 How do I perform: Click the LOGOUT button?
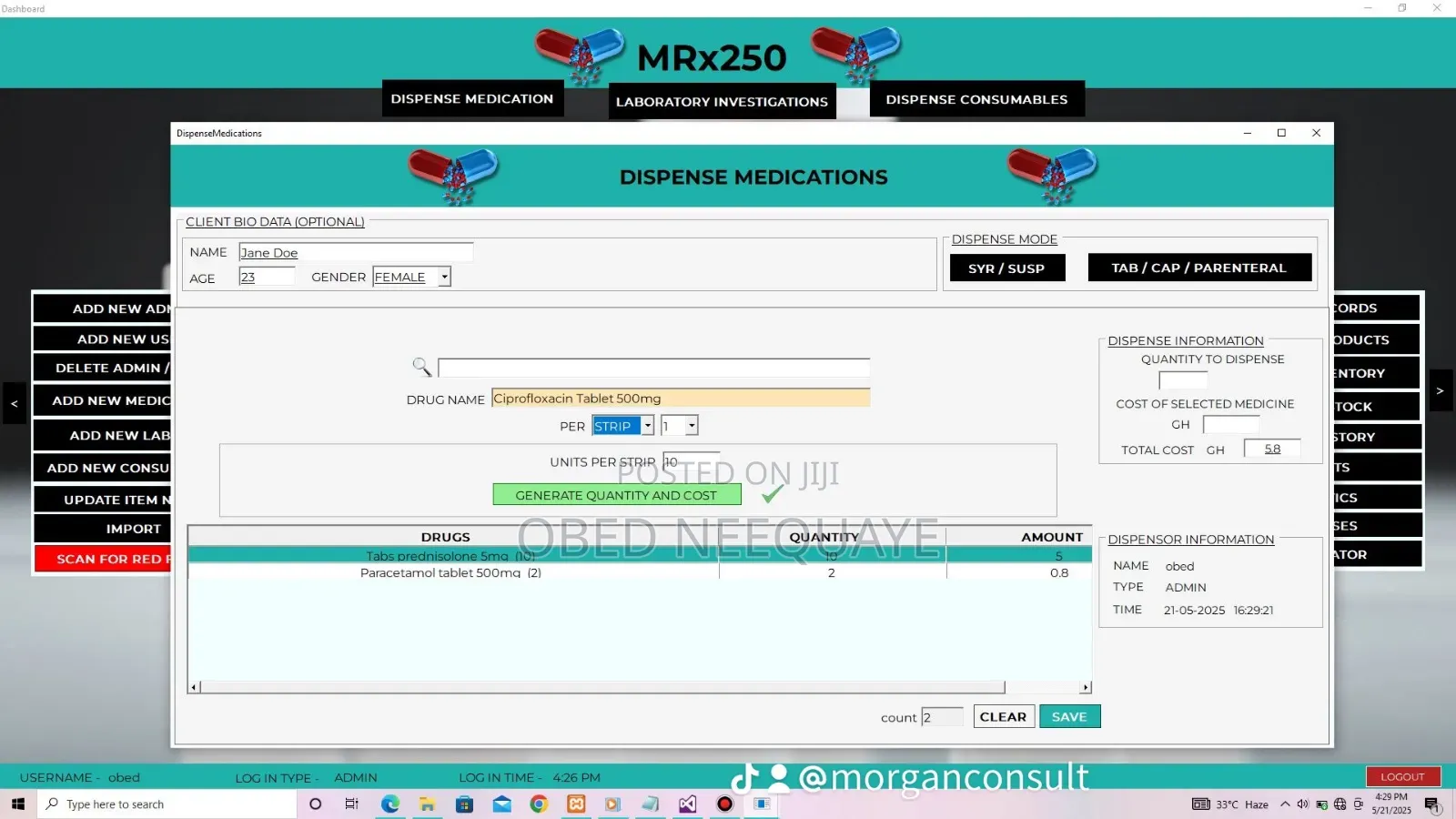(1402, 776)
